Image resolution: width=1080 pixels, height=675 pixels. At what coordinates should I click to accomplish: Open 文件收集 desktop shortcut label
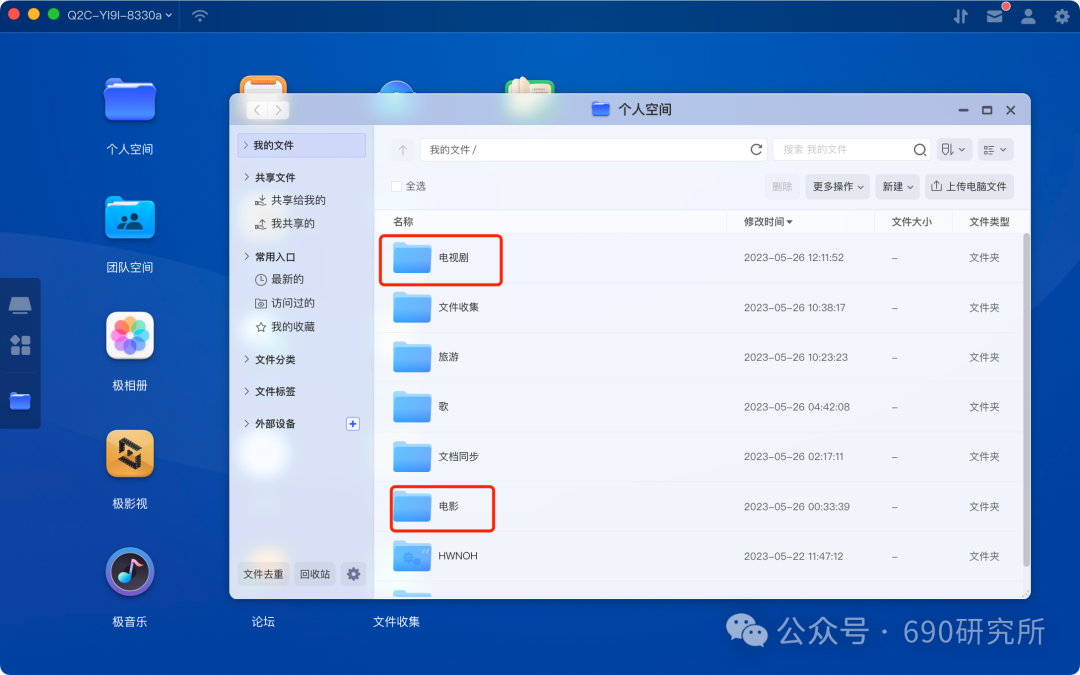point(396,621)
